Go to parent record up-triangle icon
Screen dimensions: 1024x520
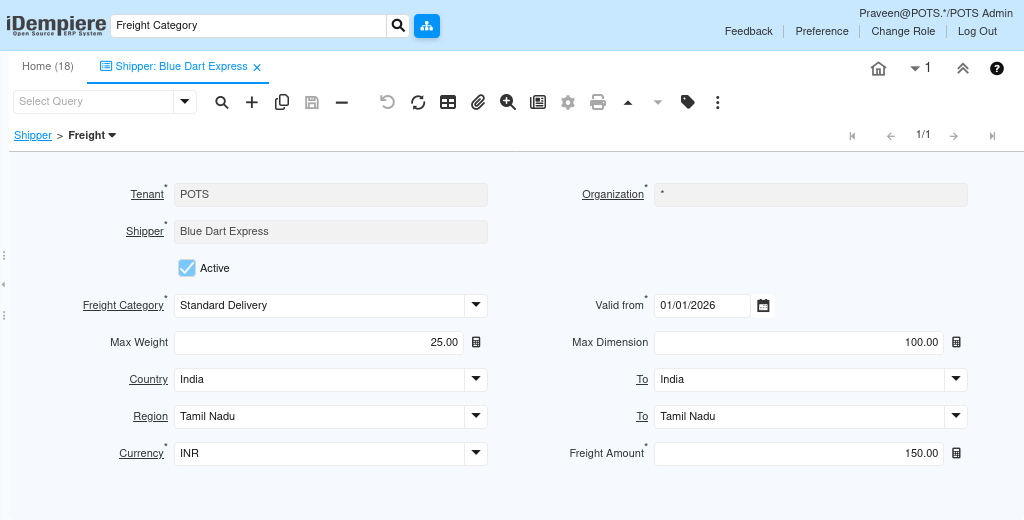628,103
